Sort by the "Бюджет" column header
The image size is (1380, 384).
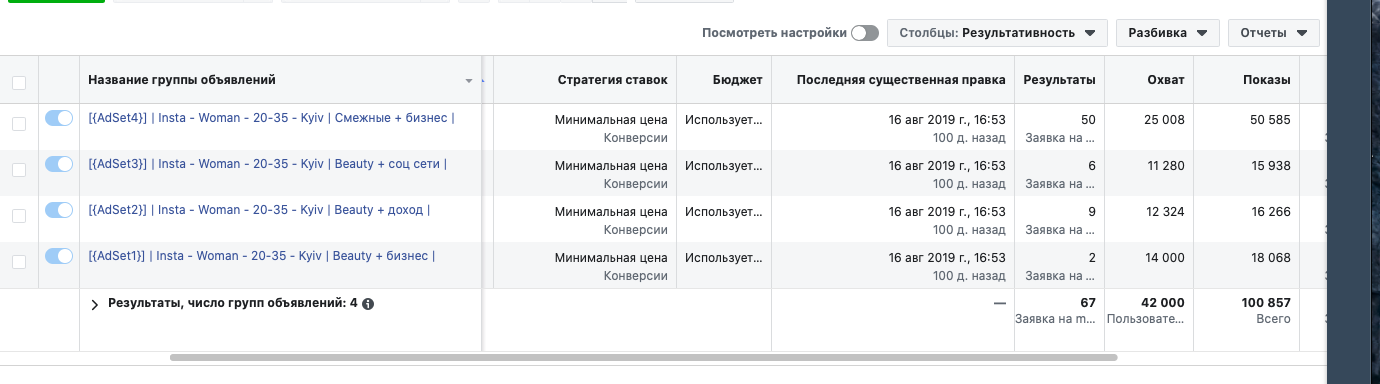(x=737, y=79)
